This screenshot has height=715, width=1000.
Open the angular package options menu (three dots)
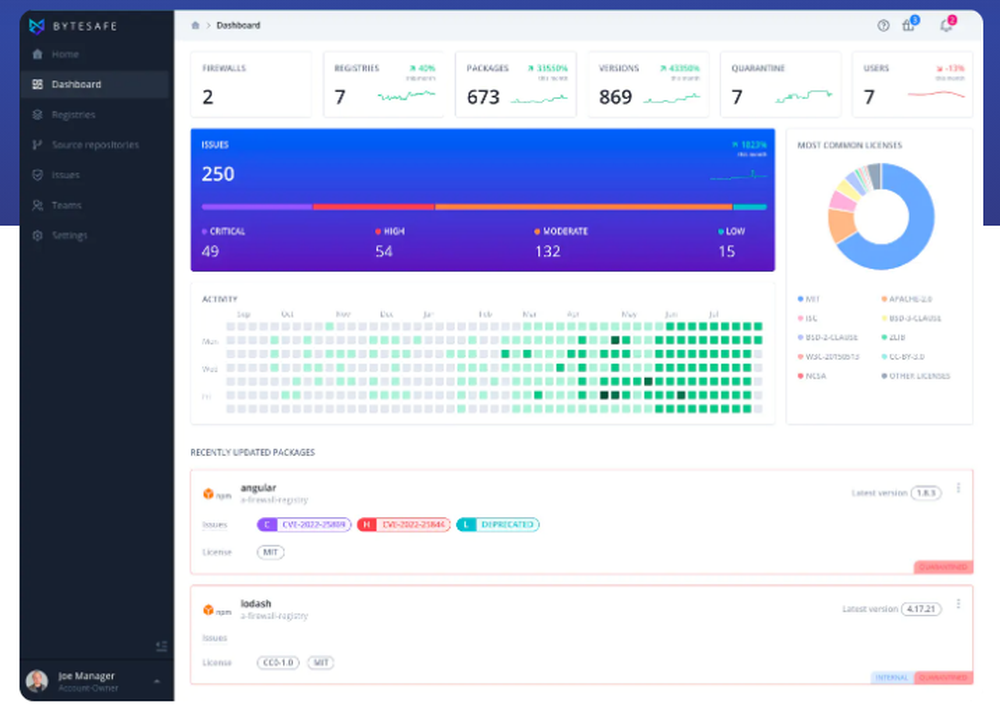coord(959,488)
